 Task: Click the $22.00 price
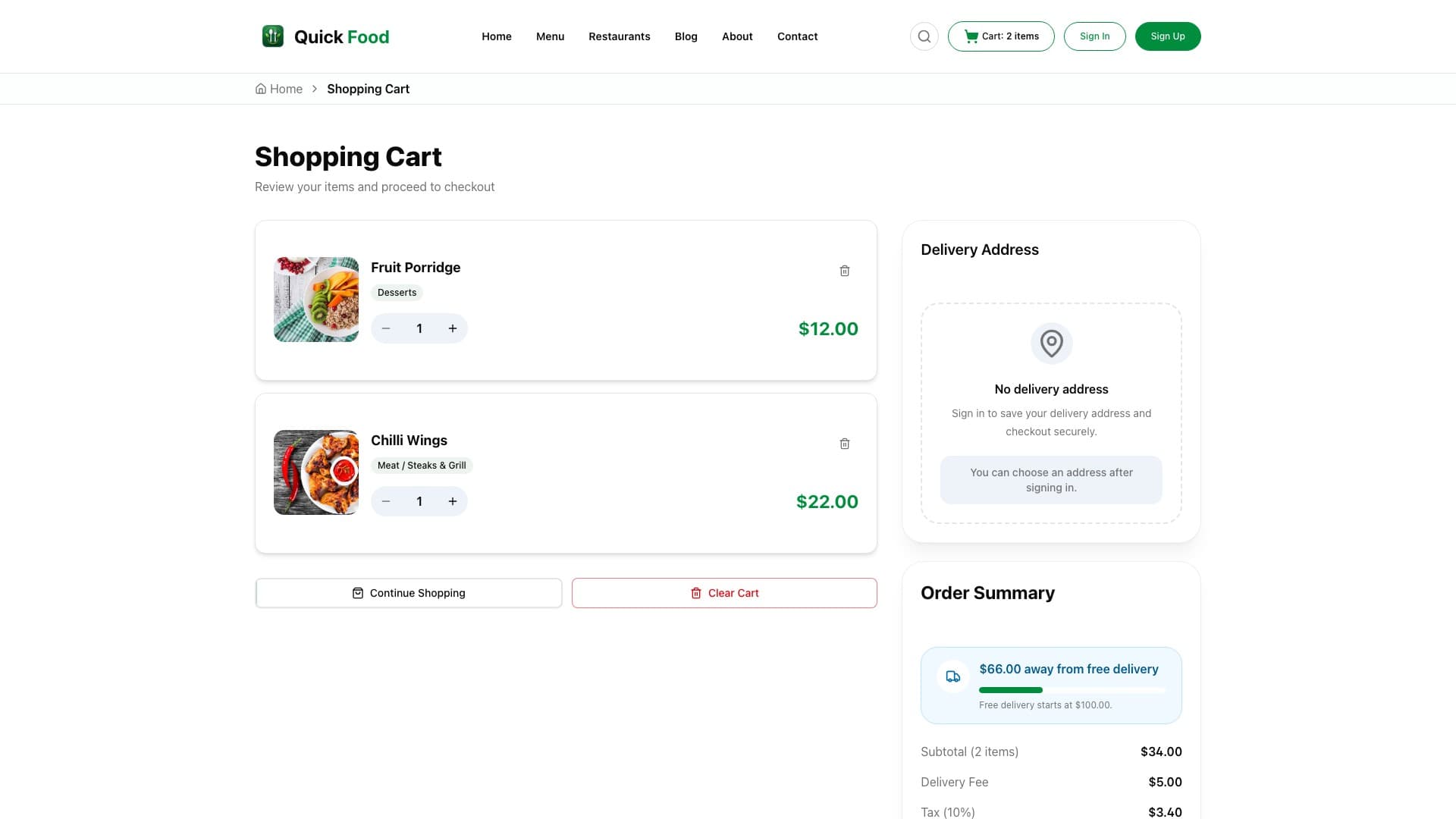point(827,501)
